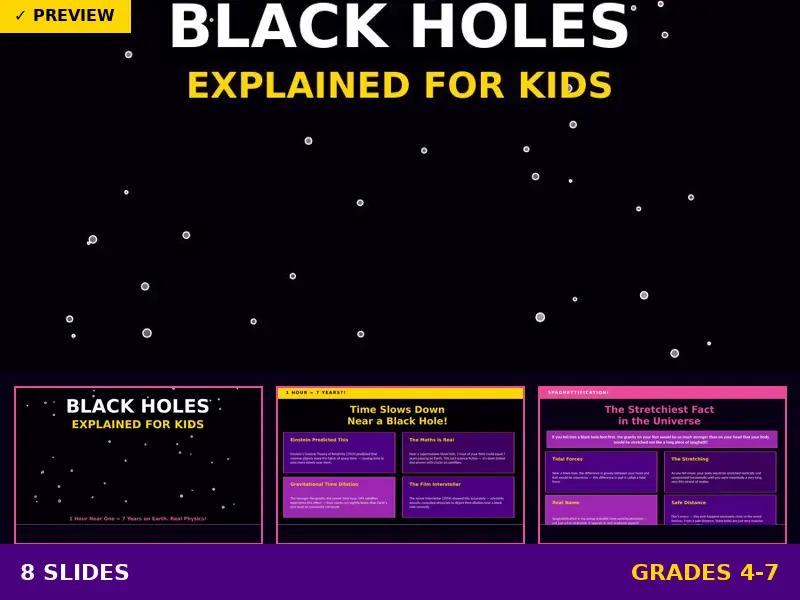Image resolution: width=800 pixels, height=600 pixels.
Task: Click the GRADES 4-7 label
Action: click(x=705, y=572)
